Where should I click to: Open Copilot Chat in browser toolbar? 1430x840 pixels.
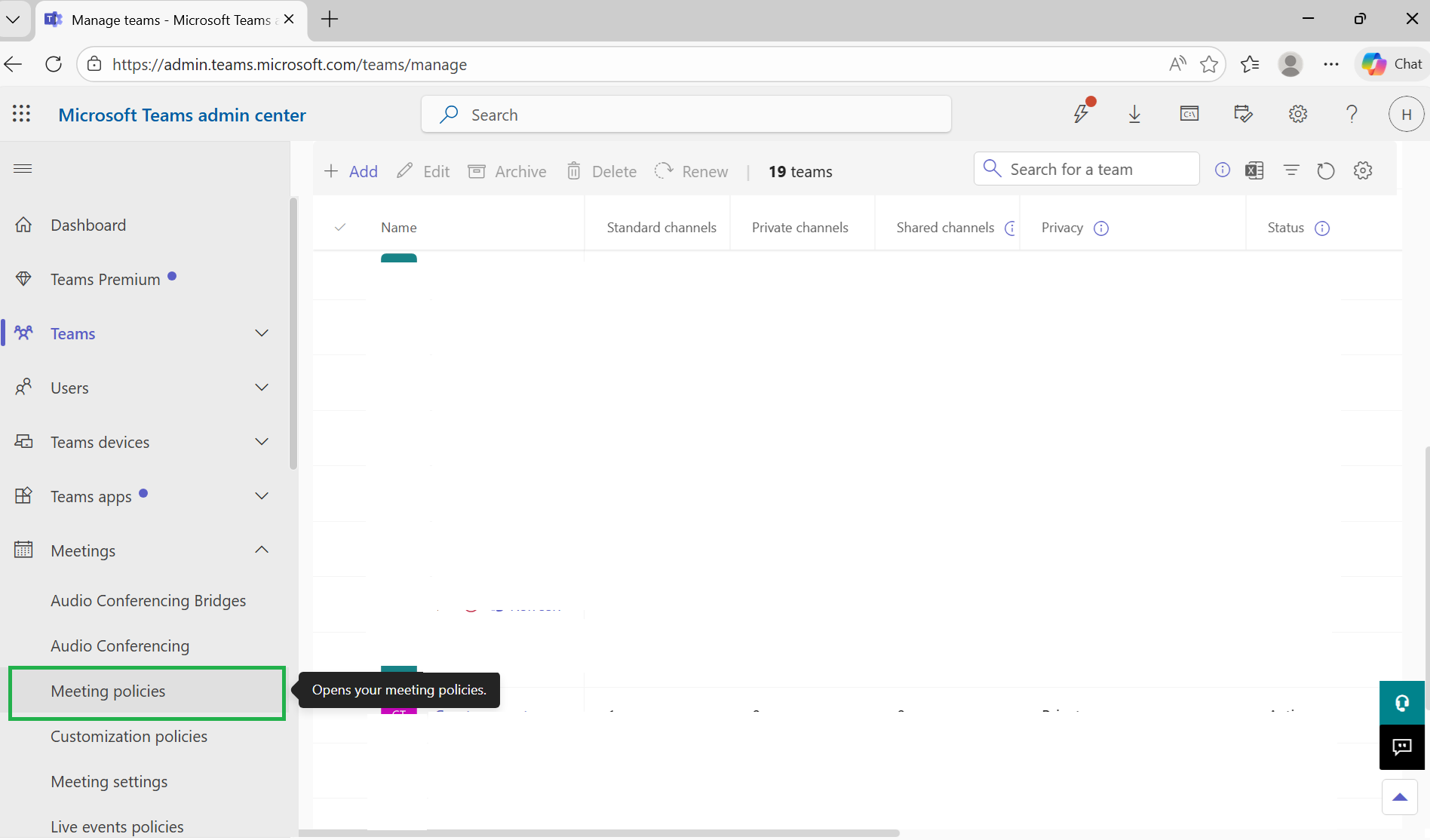tap(1392, 64)
